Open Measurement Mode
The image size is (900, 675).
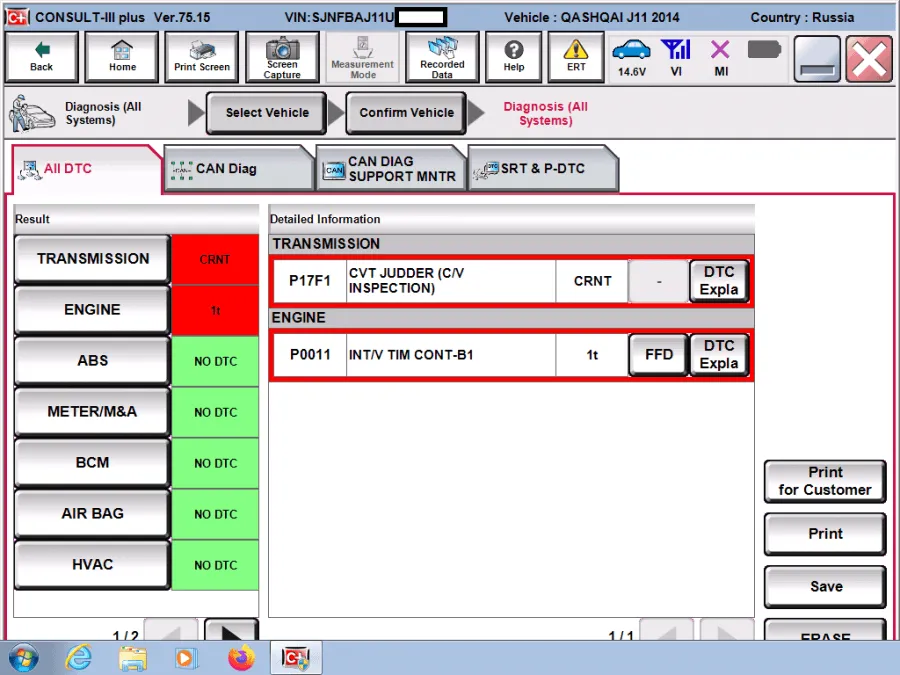(x=362, y=57)
